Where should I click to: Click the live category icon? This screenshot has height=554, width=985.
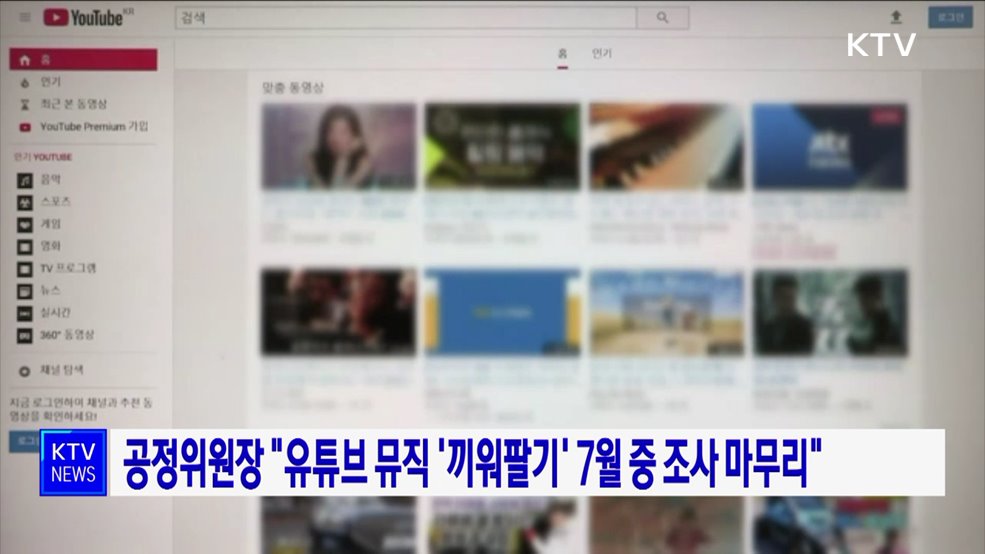point(24,313)
